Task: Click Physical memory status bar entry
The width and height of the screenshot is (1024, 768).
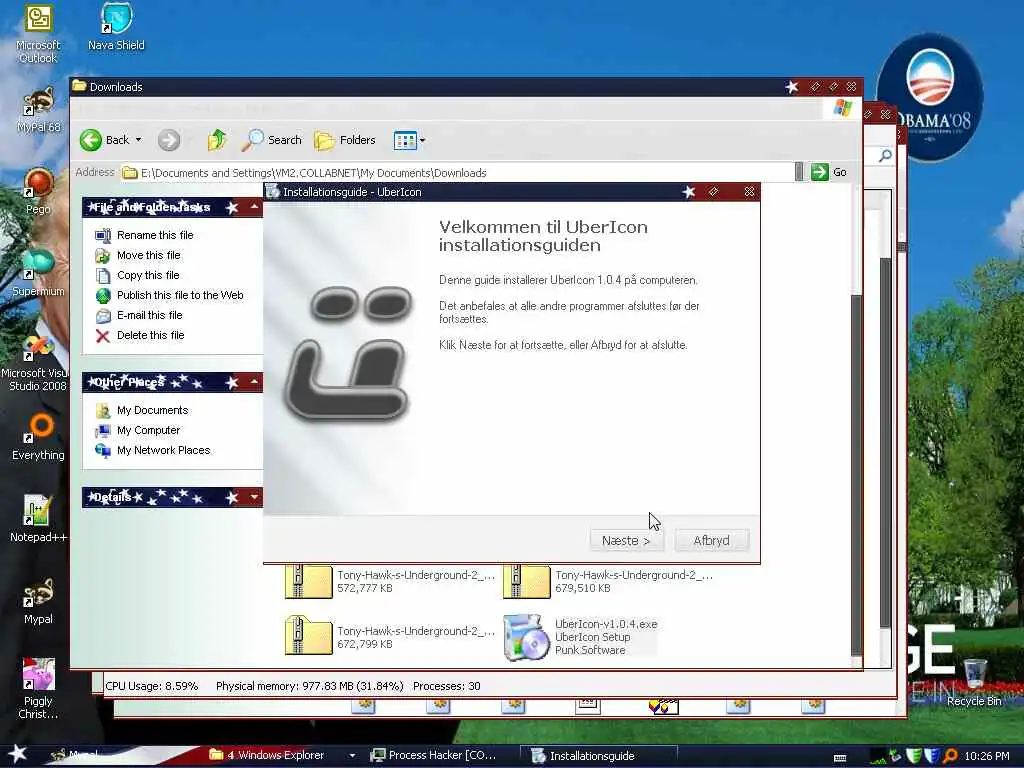Action: pyautogui.click(x=310, y=686)
